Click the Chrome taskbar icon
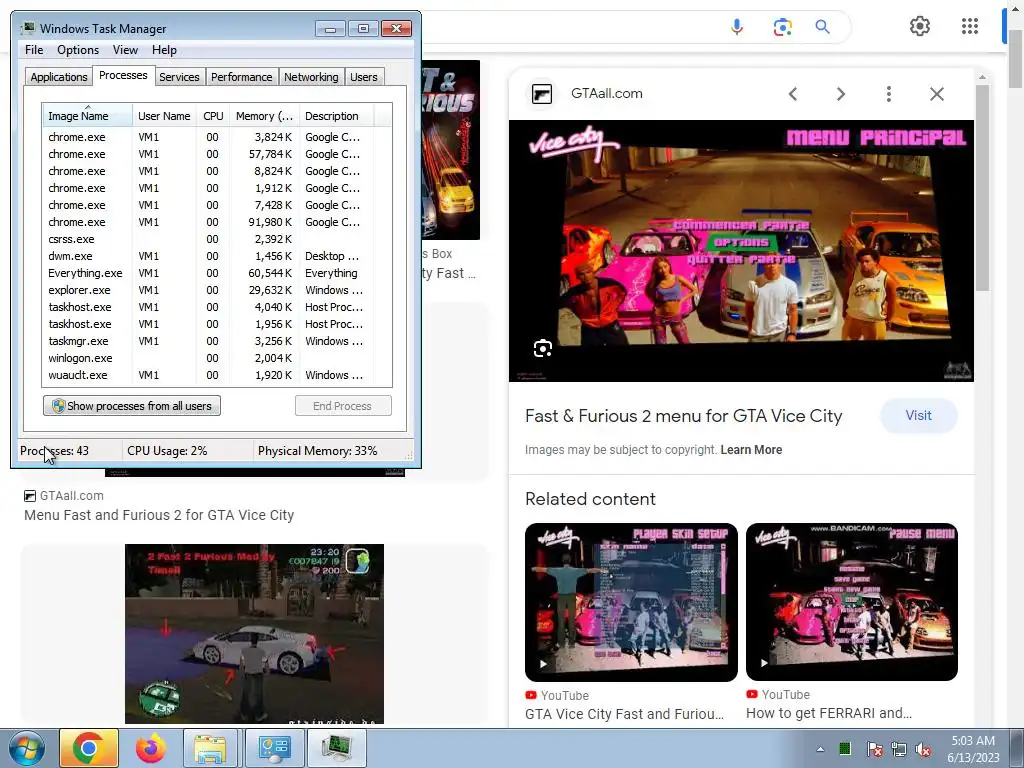The width and height of the screenshot is (1024, 768). coord(89,748)
